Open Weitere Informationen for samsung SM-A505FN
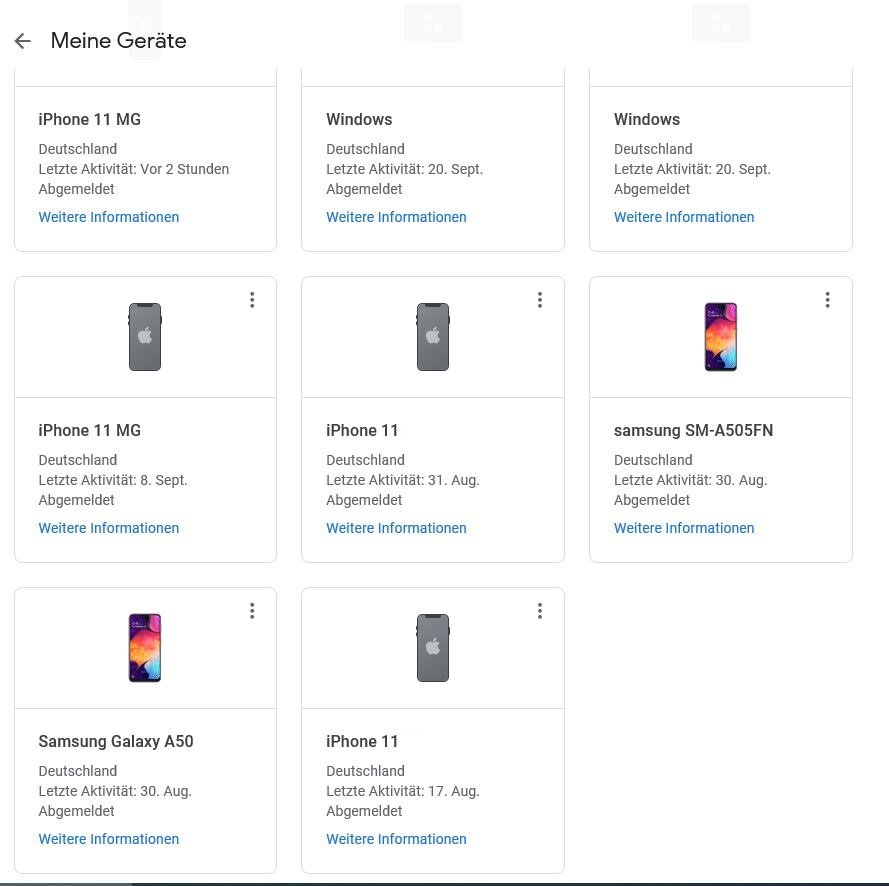889x886 pixels. (x=684, y=528)
